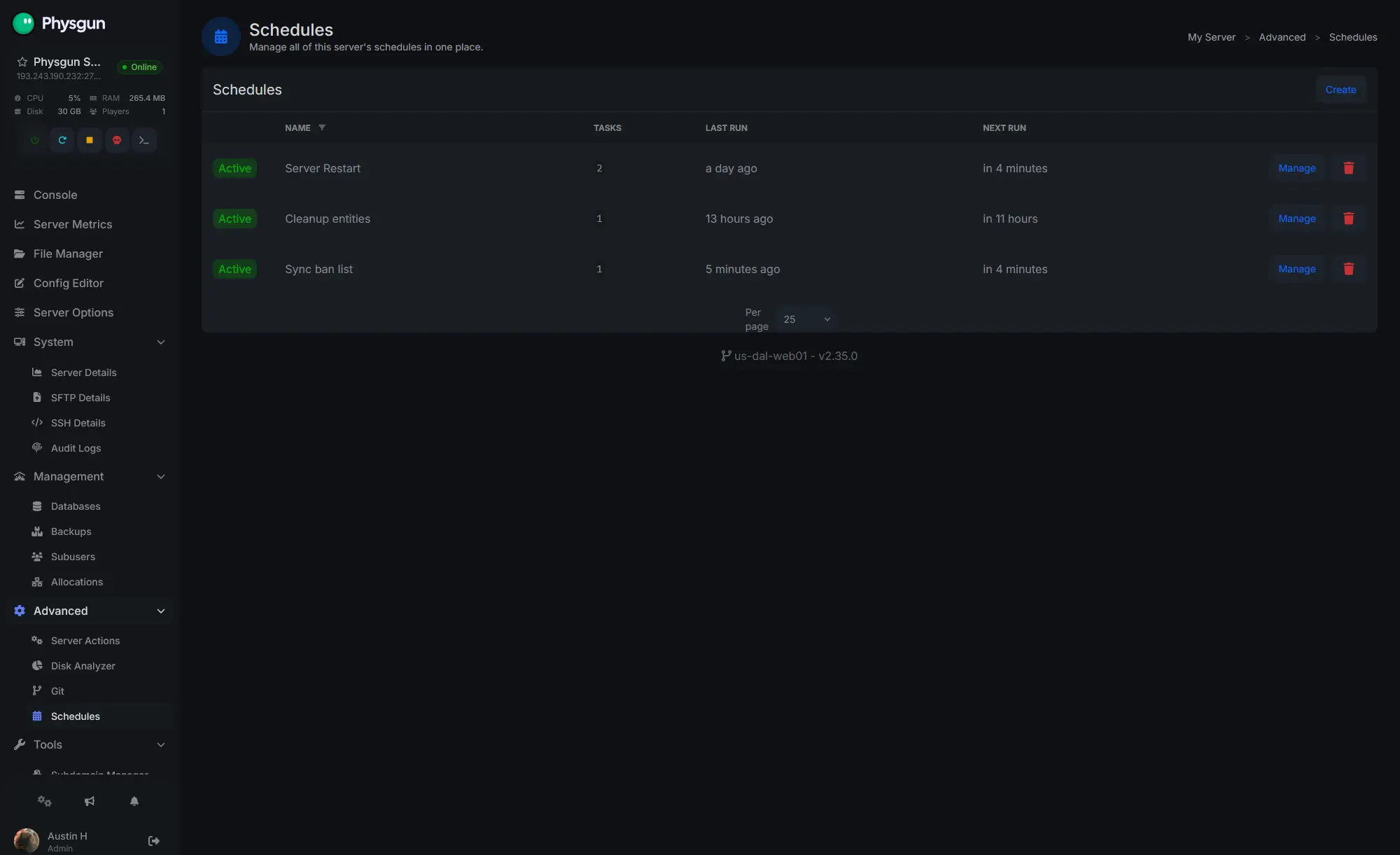Manage the Cleanup entities schedule
Screen dimensions: 1400x855
1296,218
